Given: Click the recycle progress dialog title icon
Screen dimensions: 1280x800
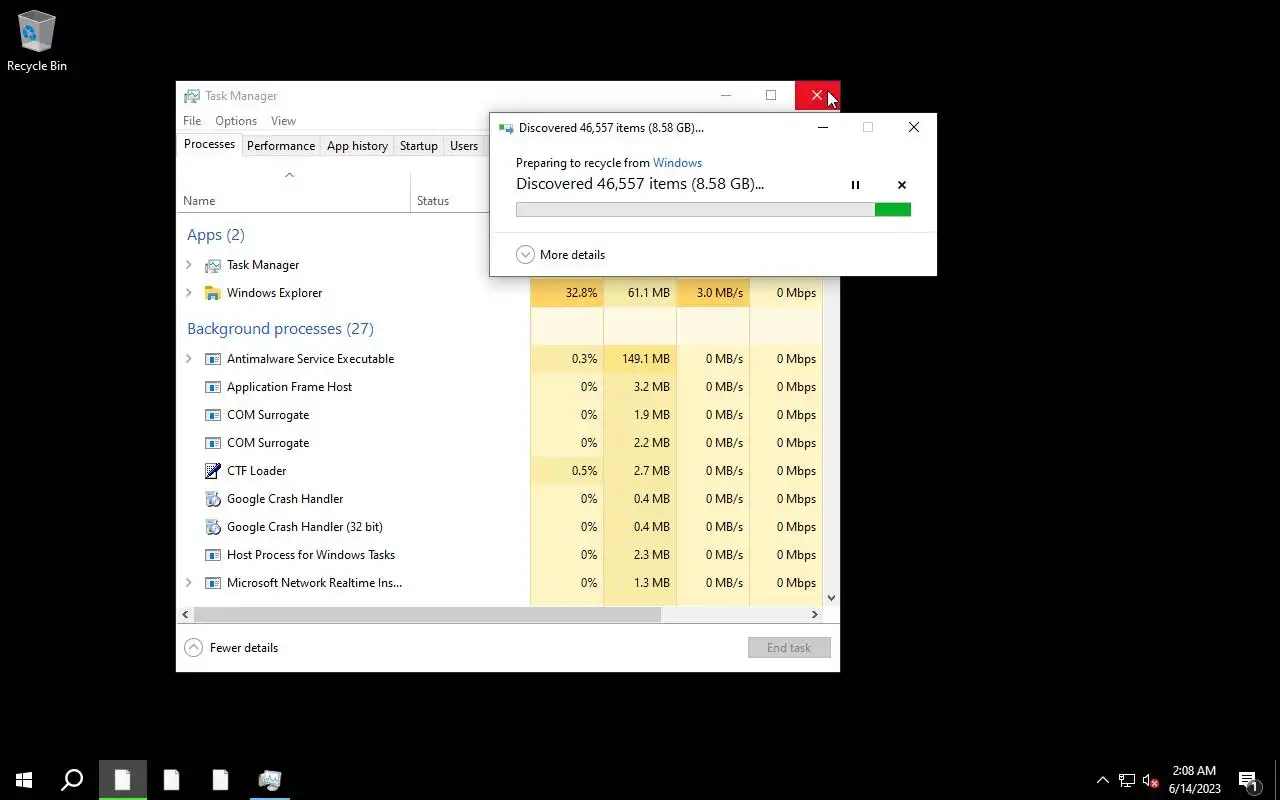Looking at the screenshot, I should [x=506, y=128].
